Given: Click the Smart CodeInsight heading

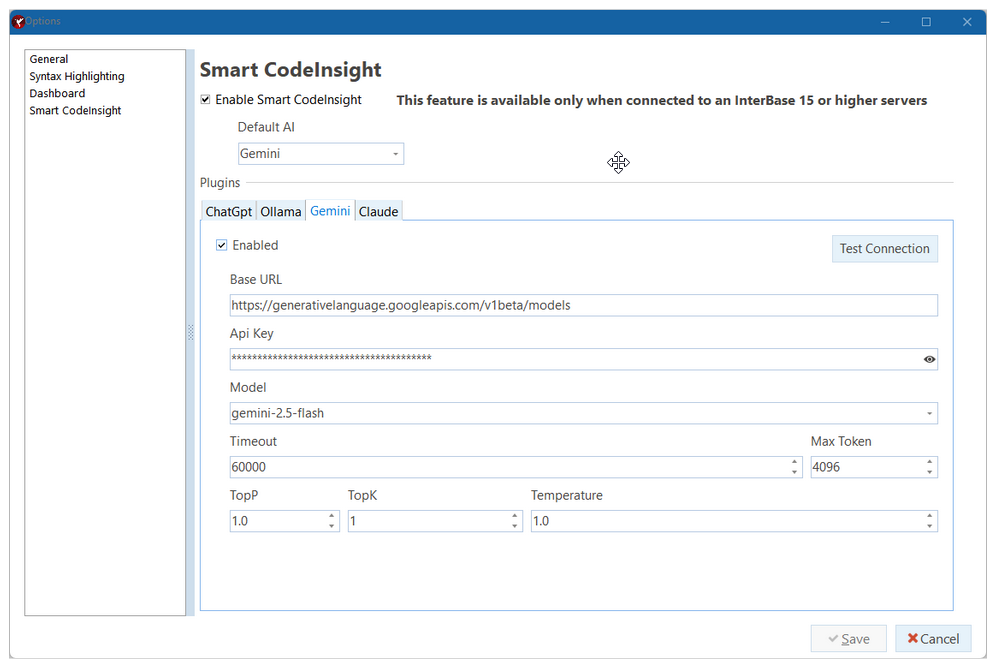Looking at the screenshot, I should coord(290,70).
